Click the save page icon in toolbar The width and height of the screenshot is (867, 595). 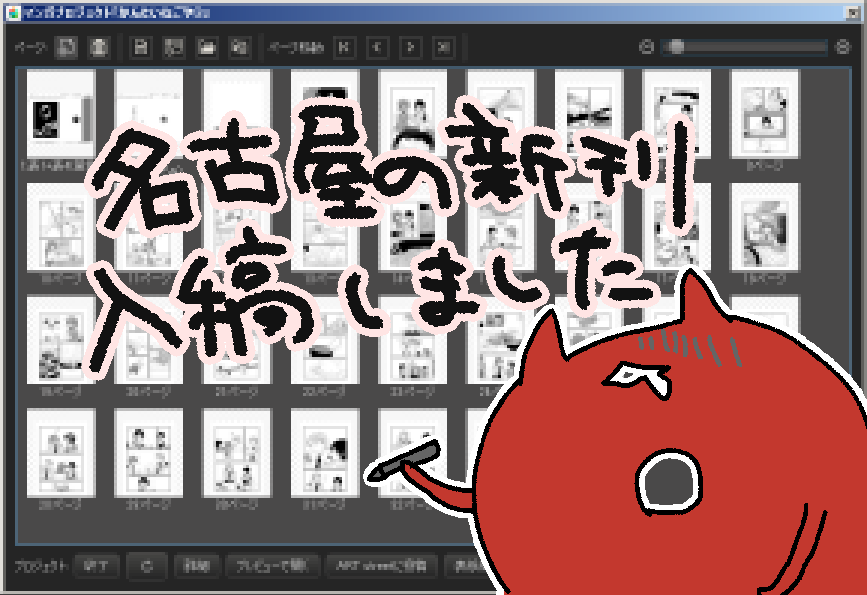pos(141,48)
